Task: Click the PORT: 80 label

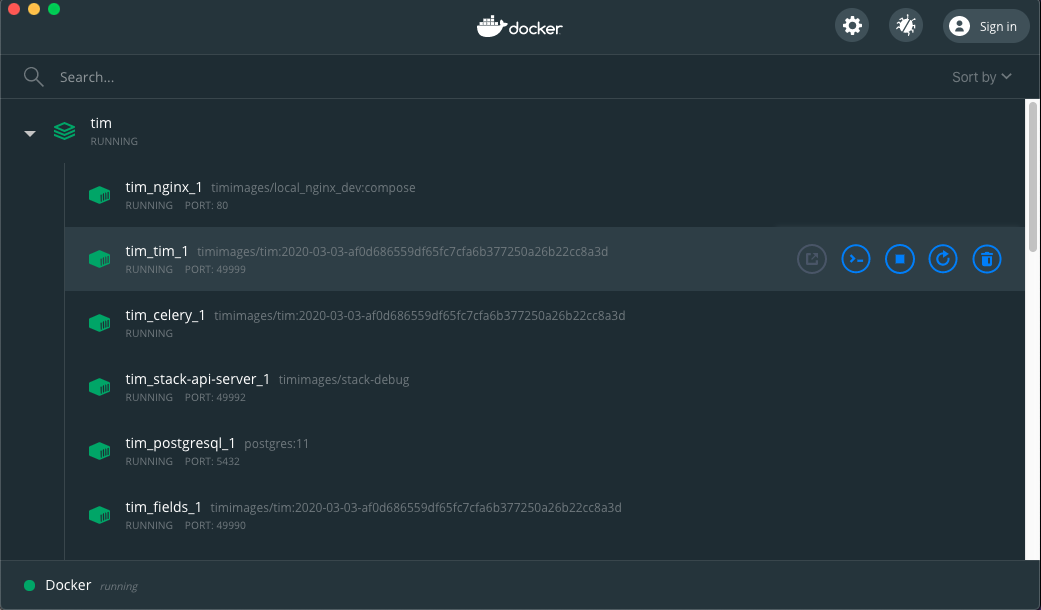Action: 206,206
